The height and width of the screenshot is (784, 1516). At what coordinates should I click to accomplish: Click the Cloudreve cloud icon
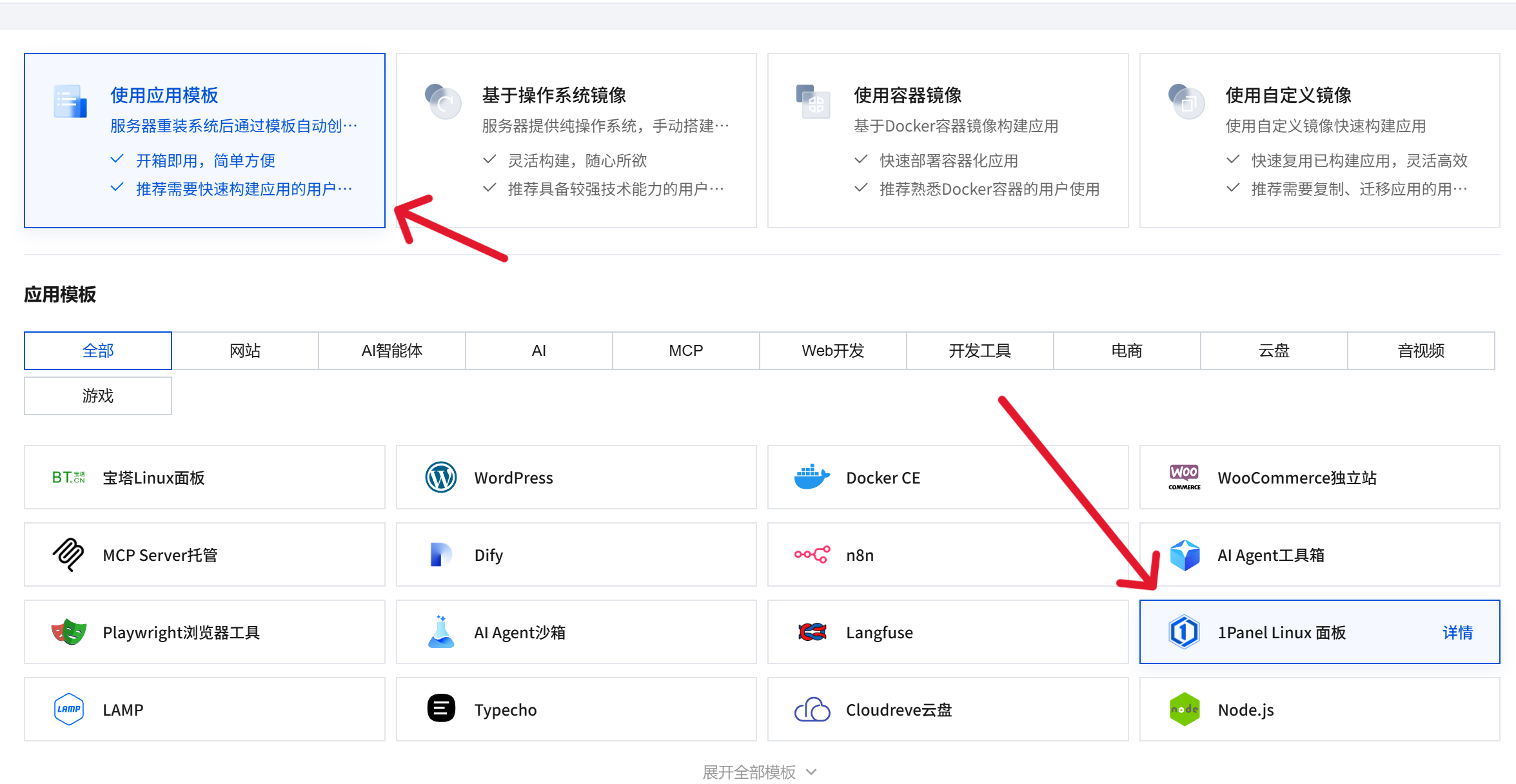pos(812,709)
